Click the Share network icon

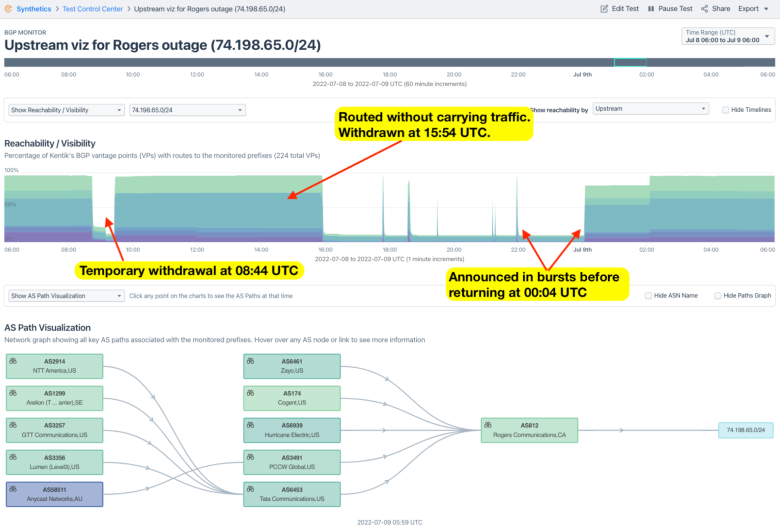704,8
